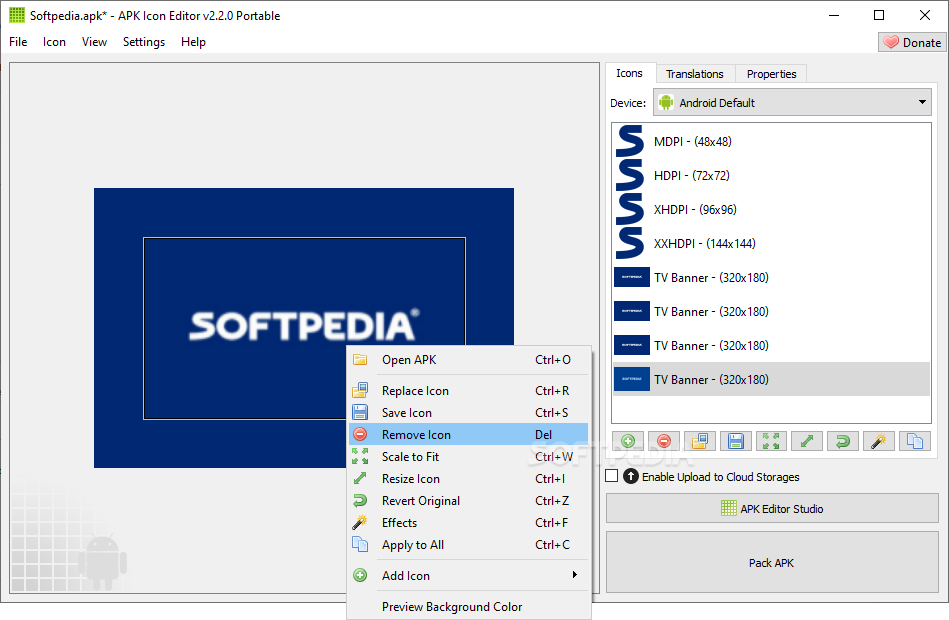Open the View menu
Image resolution: width=949 pixels, height=620 pixels.
pyautogui.click(x=94, y=42)
